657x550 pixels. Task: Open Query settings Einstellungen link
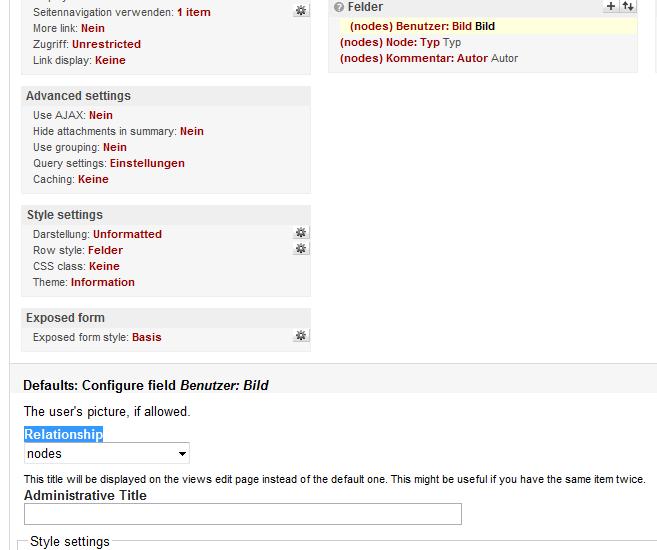[x=147, y=164]
